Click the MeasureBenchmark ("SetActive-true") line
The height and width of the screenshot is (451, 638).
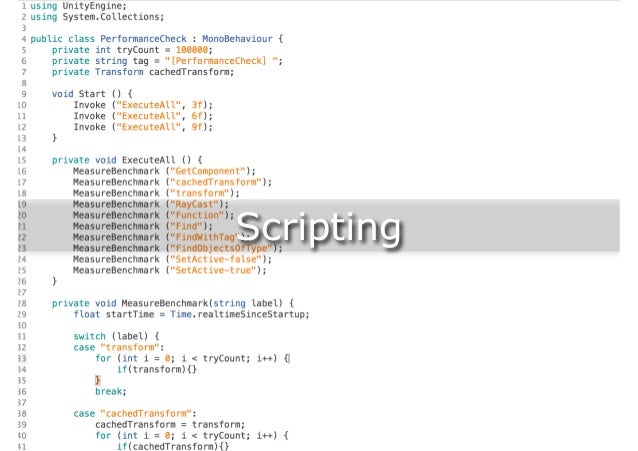170,270
